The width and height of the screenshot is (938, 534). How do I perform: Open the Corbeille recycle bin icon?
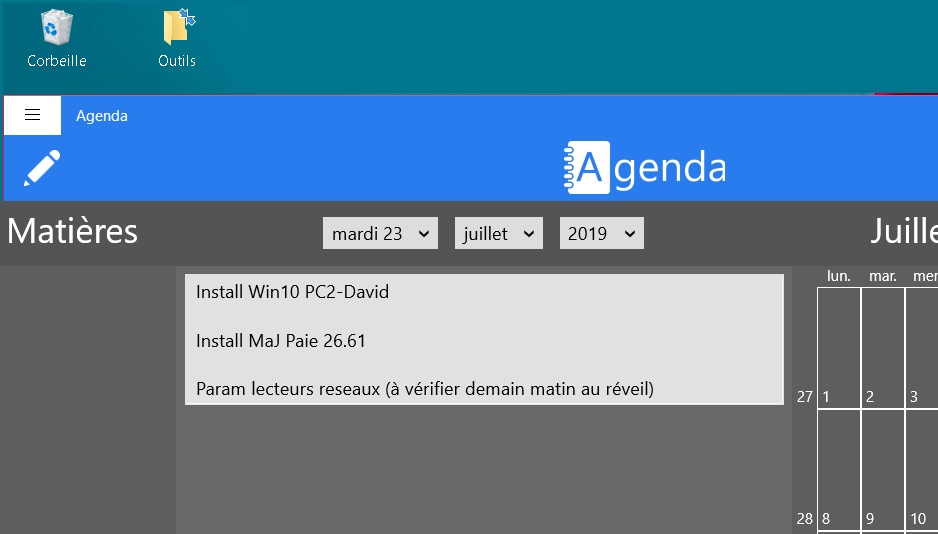57,39
